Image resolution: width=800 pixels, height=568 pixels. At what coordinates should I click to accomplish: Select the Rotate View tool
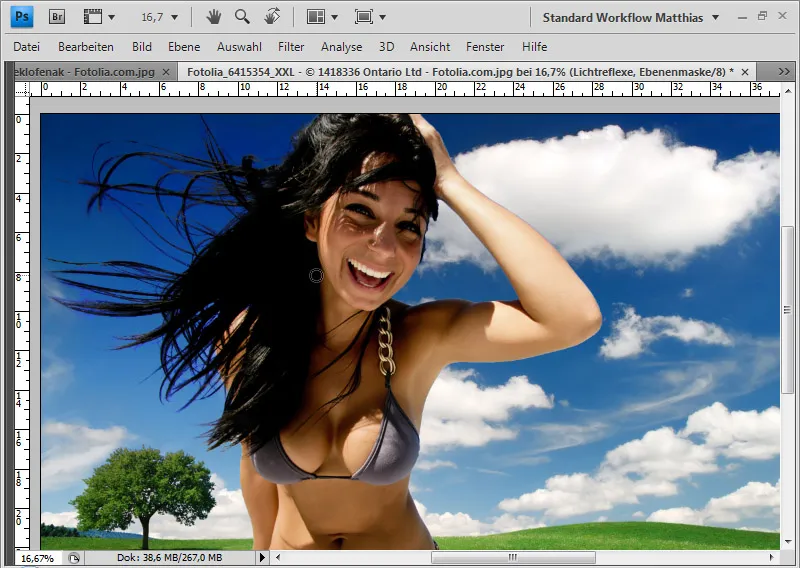click(272, 16)
